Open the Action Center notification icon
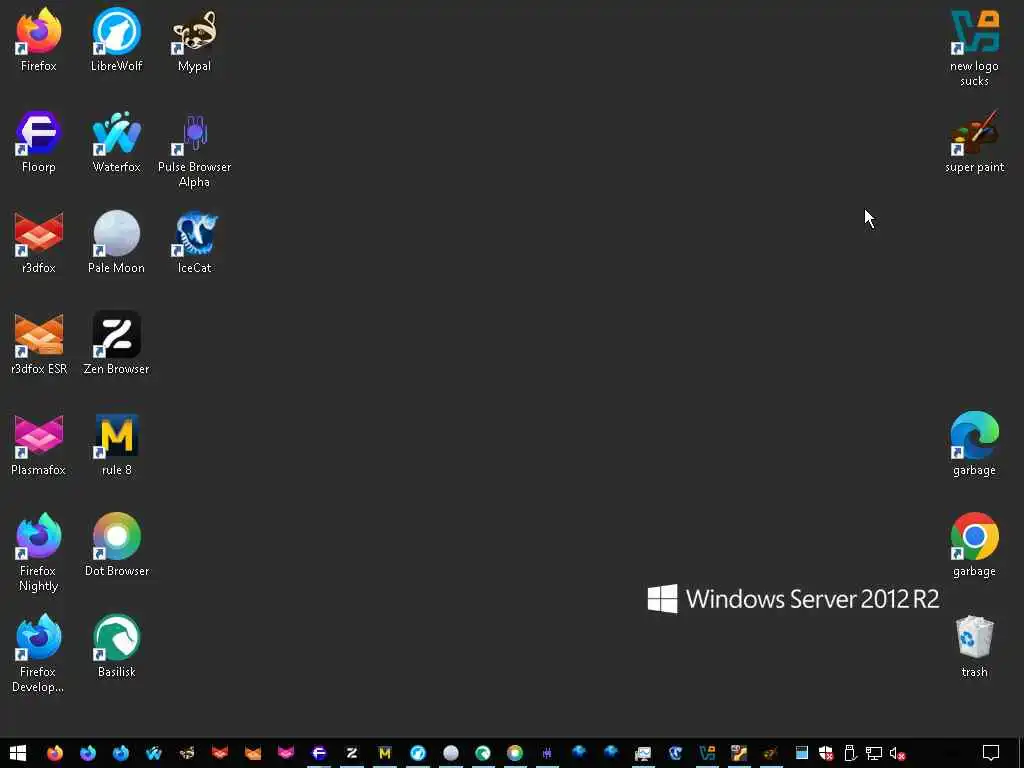The width and height of the screenshot is (1024, 768). 991,753
